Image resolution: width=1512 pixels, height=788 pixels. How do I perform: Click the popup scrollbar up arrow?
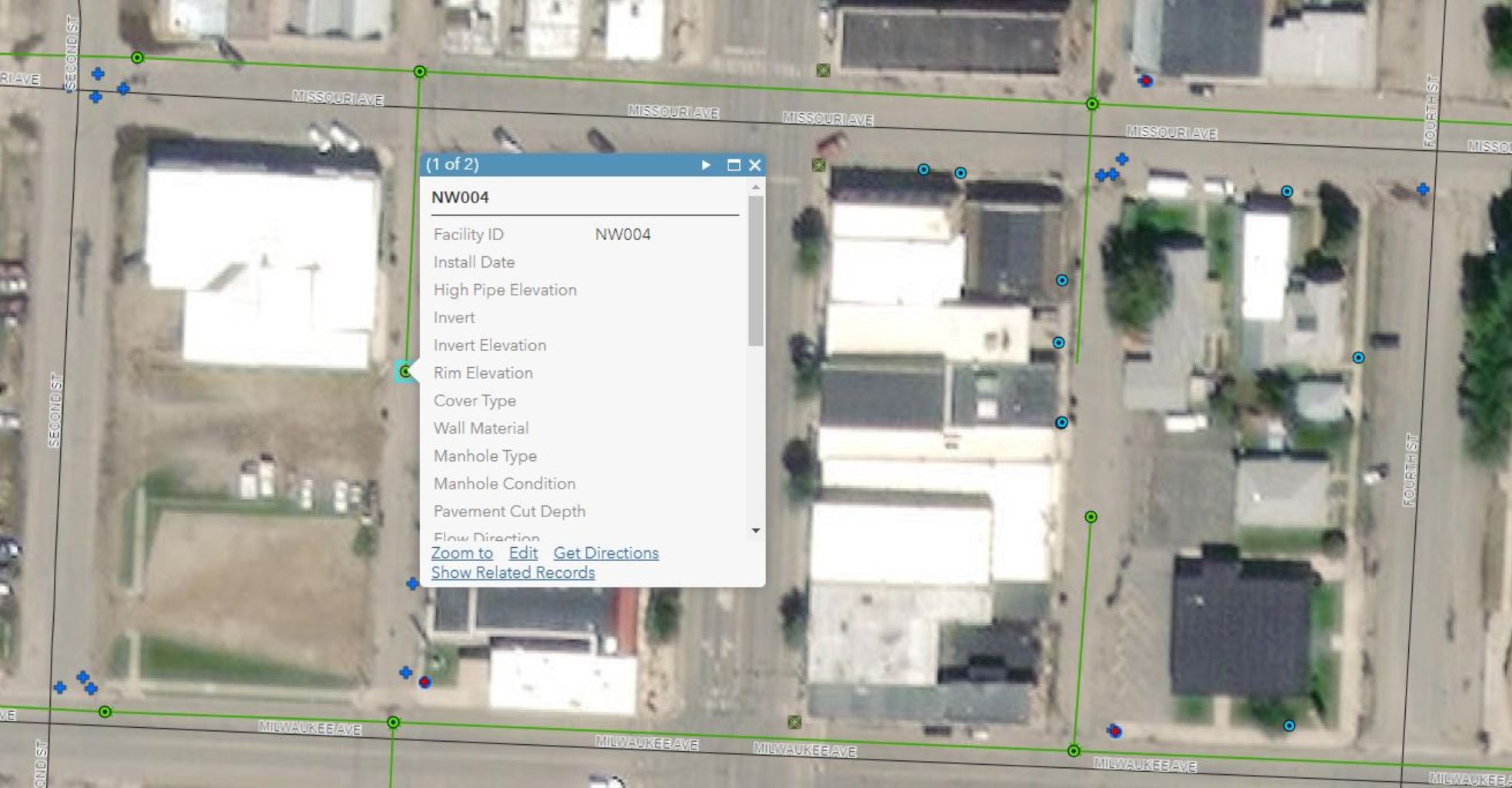[x=756, y=187]
